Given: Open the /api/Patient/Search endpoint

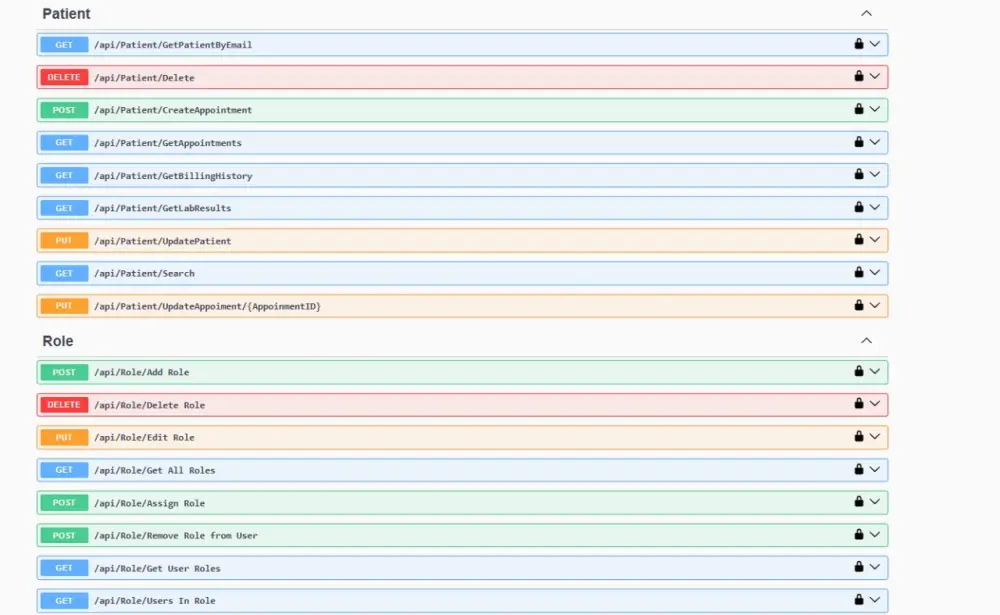Looking at the screenshot, I should point(450,273).
